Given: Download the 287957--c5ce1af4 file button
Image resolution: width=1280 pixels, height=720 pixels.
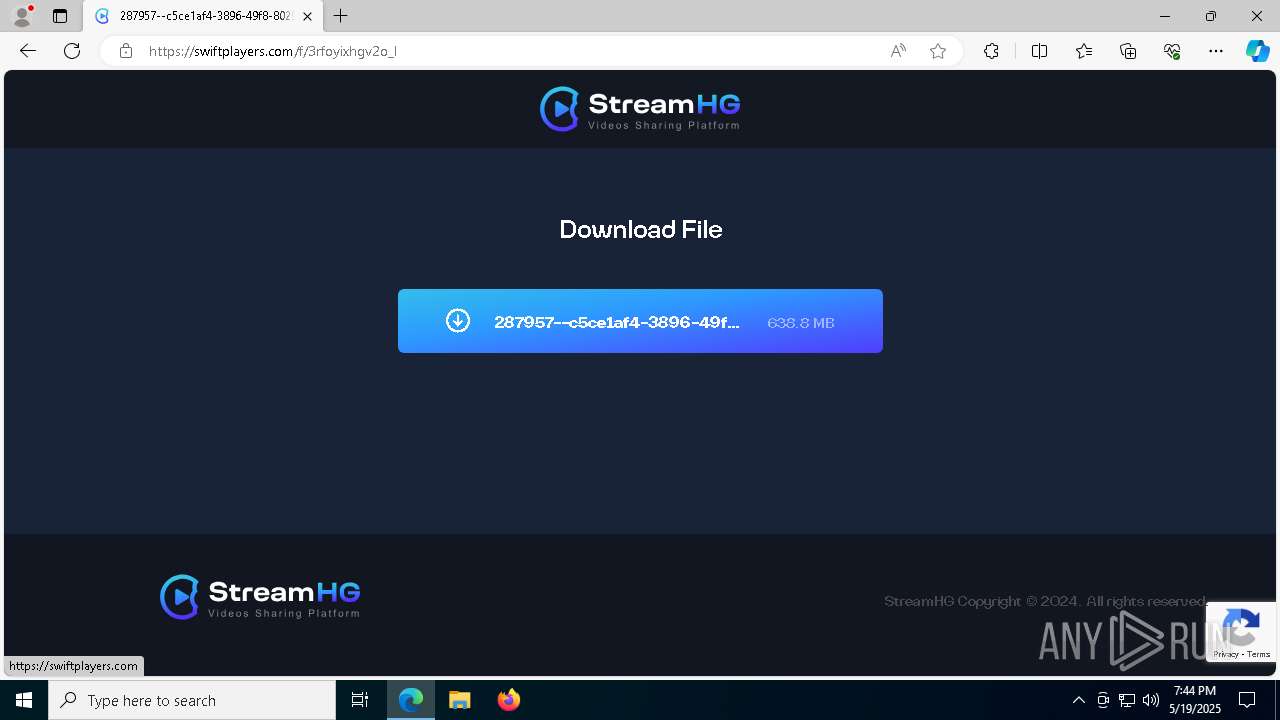Looking at the screenshot, I should point(640,321).
